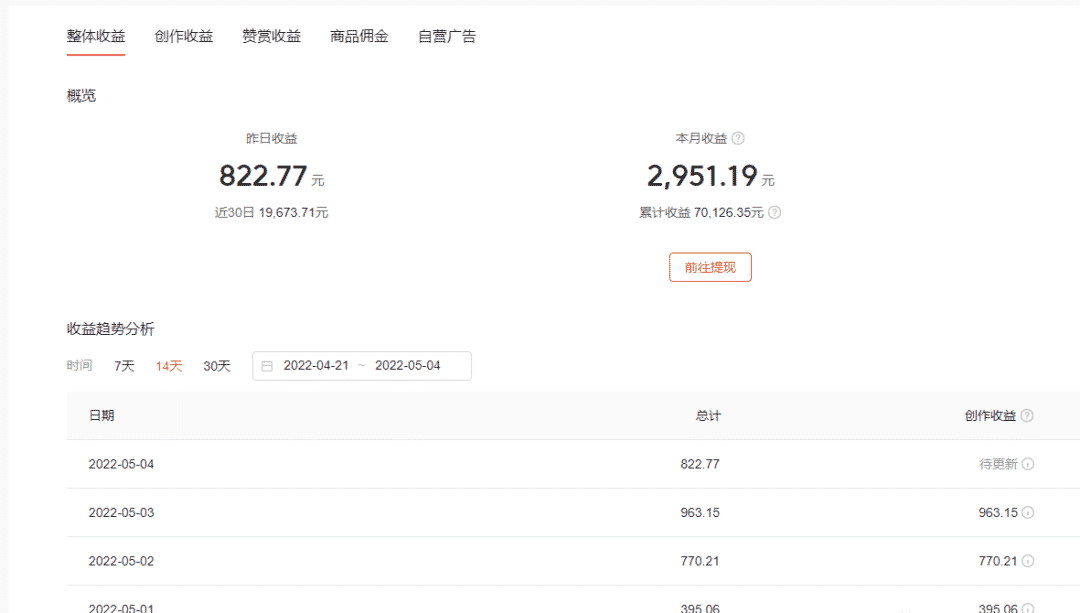Click end date 2022-05-04 field

408,366
